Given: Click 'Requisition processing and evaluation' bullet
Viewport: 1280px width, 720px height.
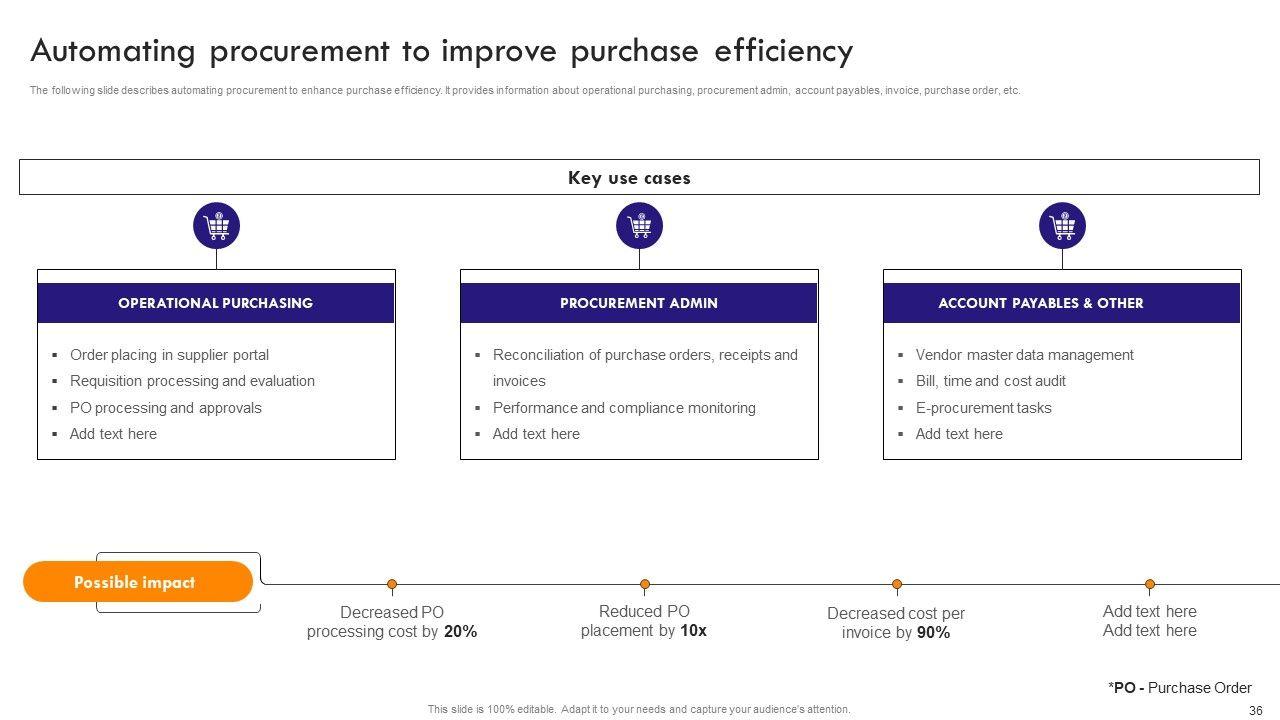Looking at the screenshot, I should (192, 381).
